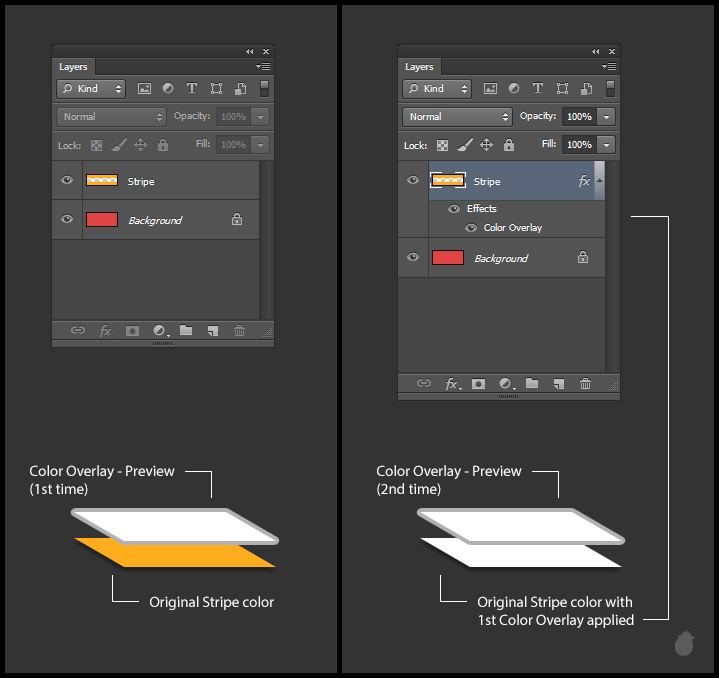
Task: Click the Effects label under the Stripe layer
Action: click(482, 209)
